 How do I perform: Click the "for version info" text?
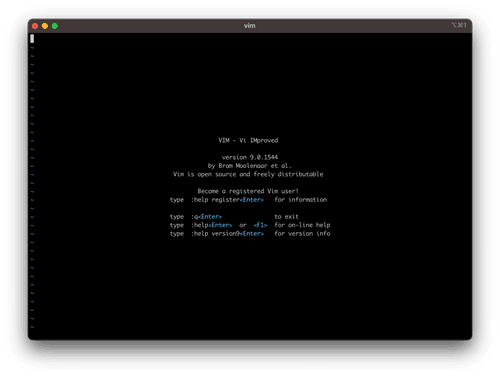tap(302, 234)
